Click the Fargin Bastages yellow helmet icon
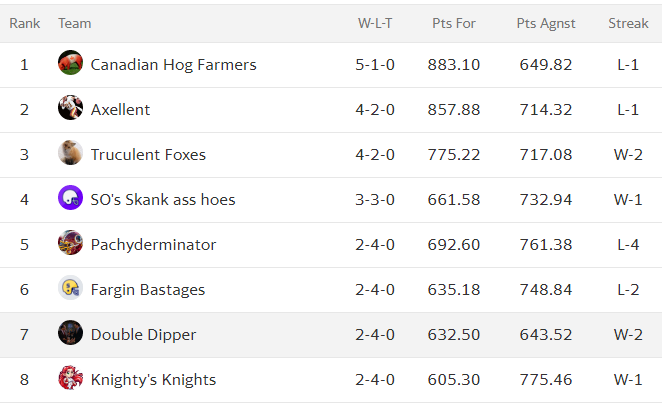 70,288
